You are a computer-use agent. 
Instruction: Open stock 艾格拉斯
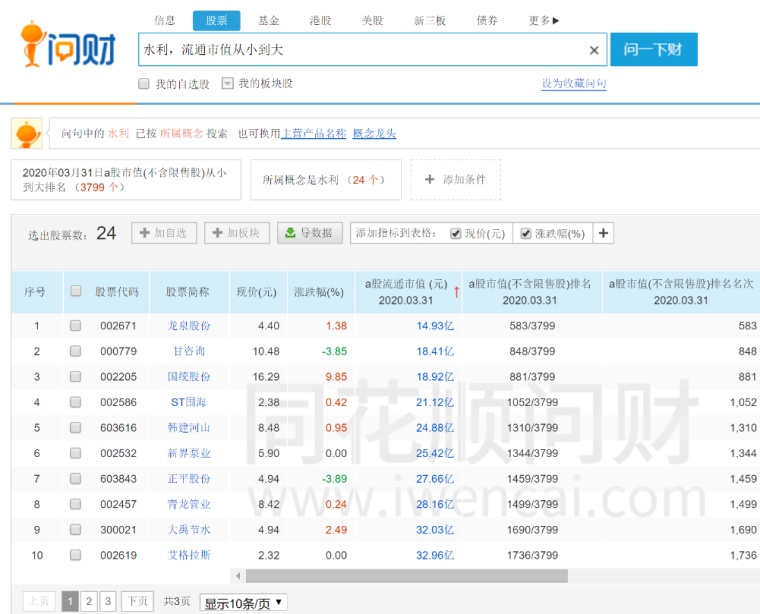(x=189, y=555)
